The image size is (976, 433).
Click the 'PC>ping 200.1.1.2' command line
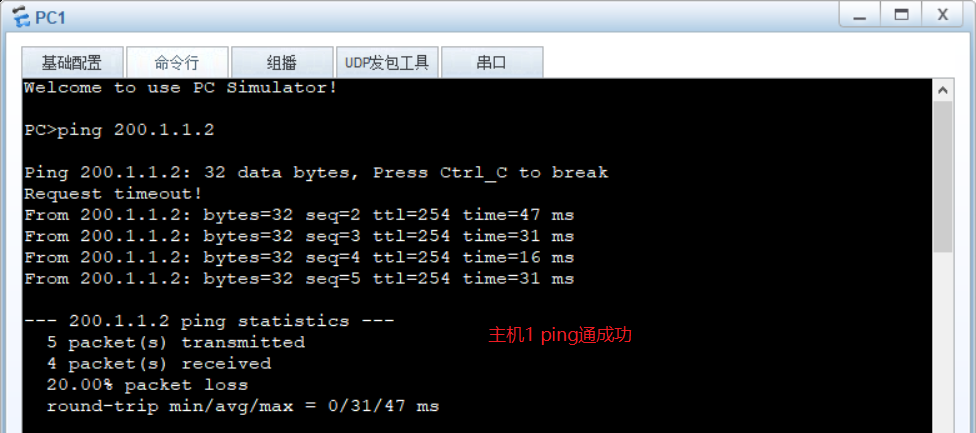click(119, 130)
